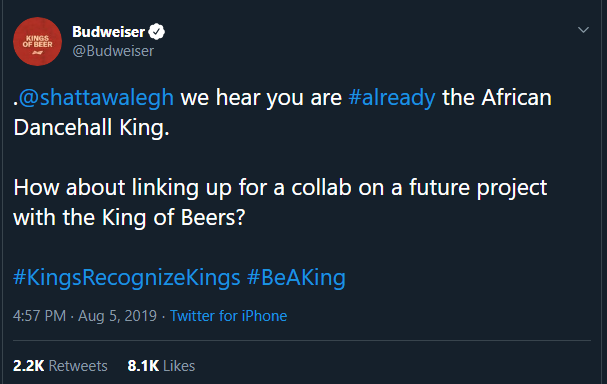
Task: Click the 8.1K like count number
Action: 143,366
